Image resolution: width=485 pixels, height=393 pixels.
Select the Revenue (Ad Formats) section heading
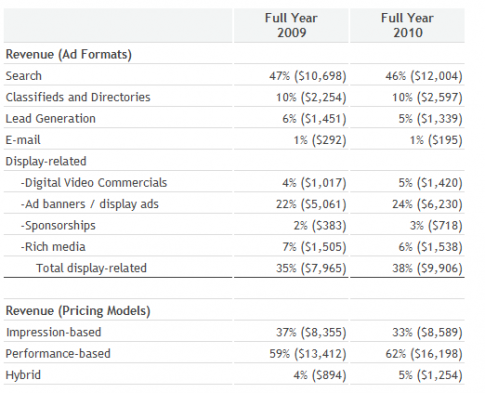69,54
